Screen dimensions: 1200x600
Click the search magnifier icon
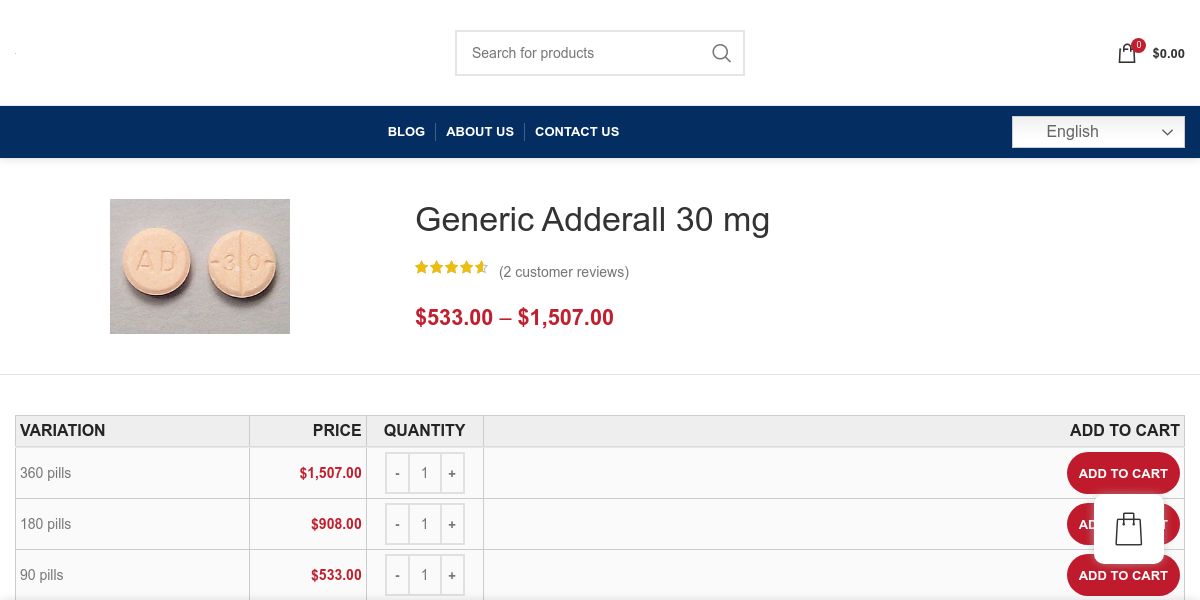point(721,53)
